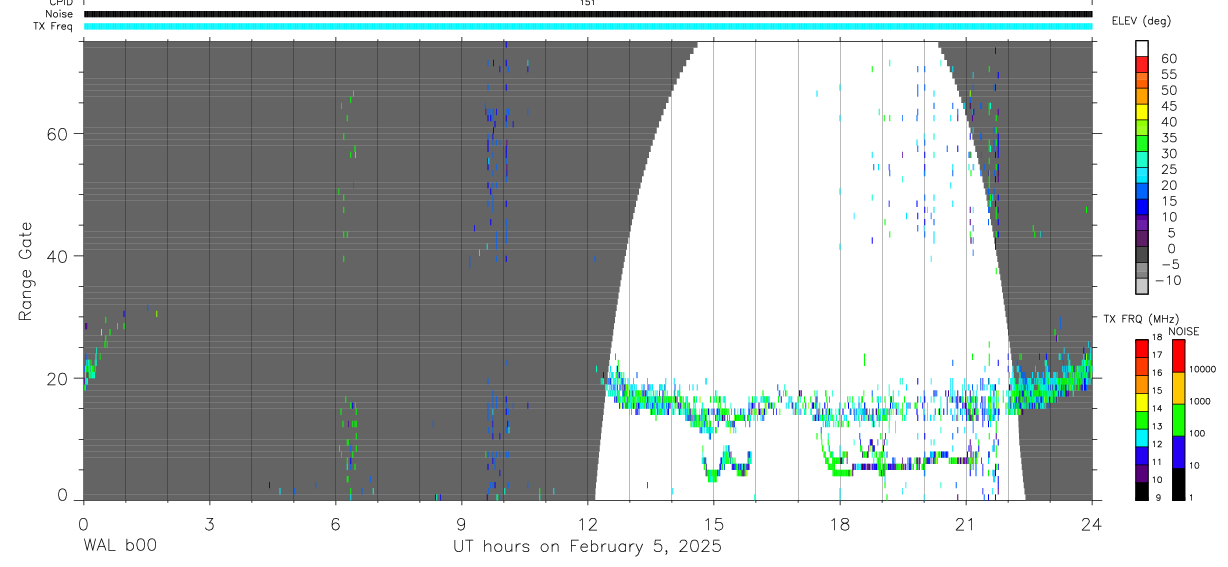
Task: Click 'UT hours on February 5, 2025' label
Action: point(587,546)
